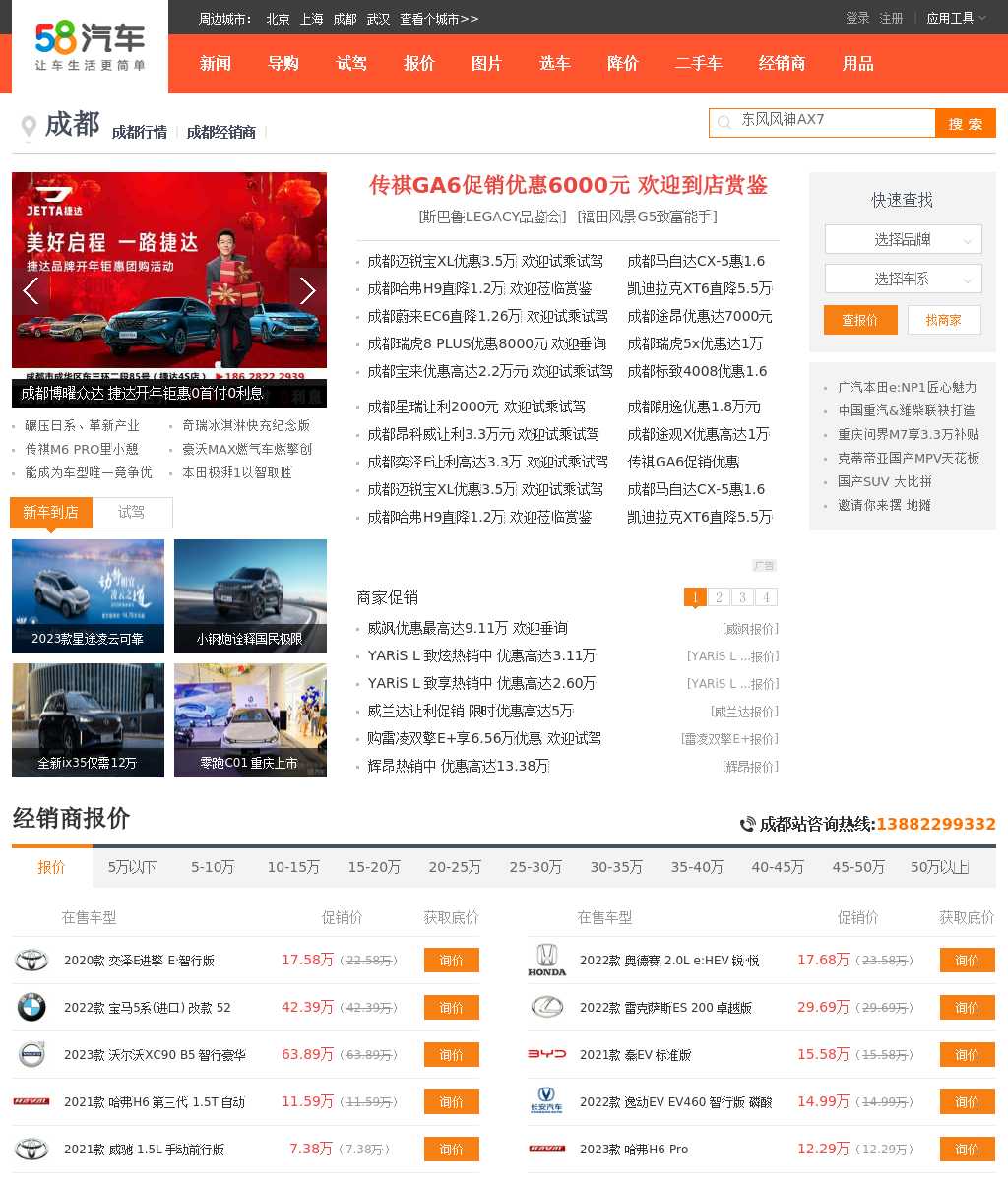The width and height of the screenshot is (1008, 1181).
Task: Switch to the 试驾 tab
Action: (x=132, y=512)
